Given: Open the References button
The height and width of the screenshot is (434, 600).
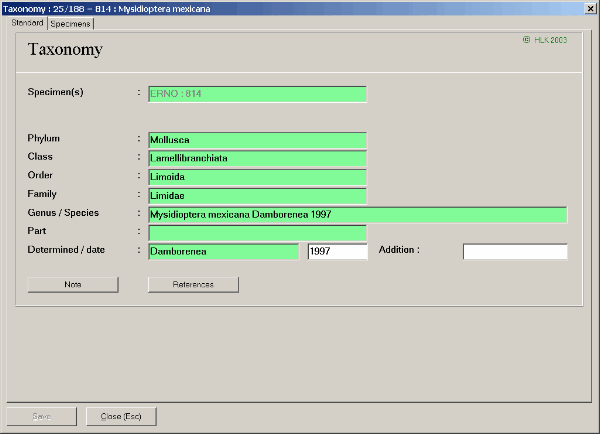Looking at the screenshot, I should (193, 285).
